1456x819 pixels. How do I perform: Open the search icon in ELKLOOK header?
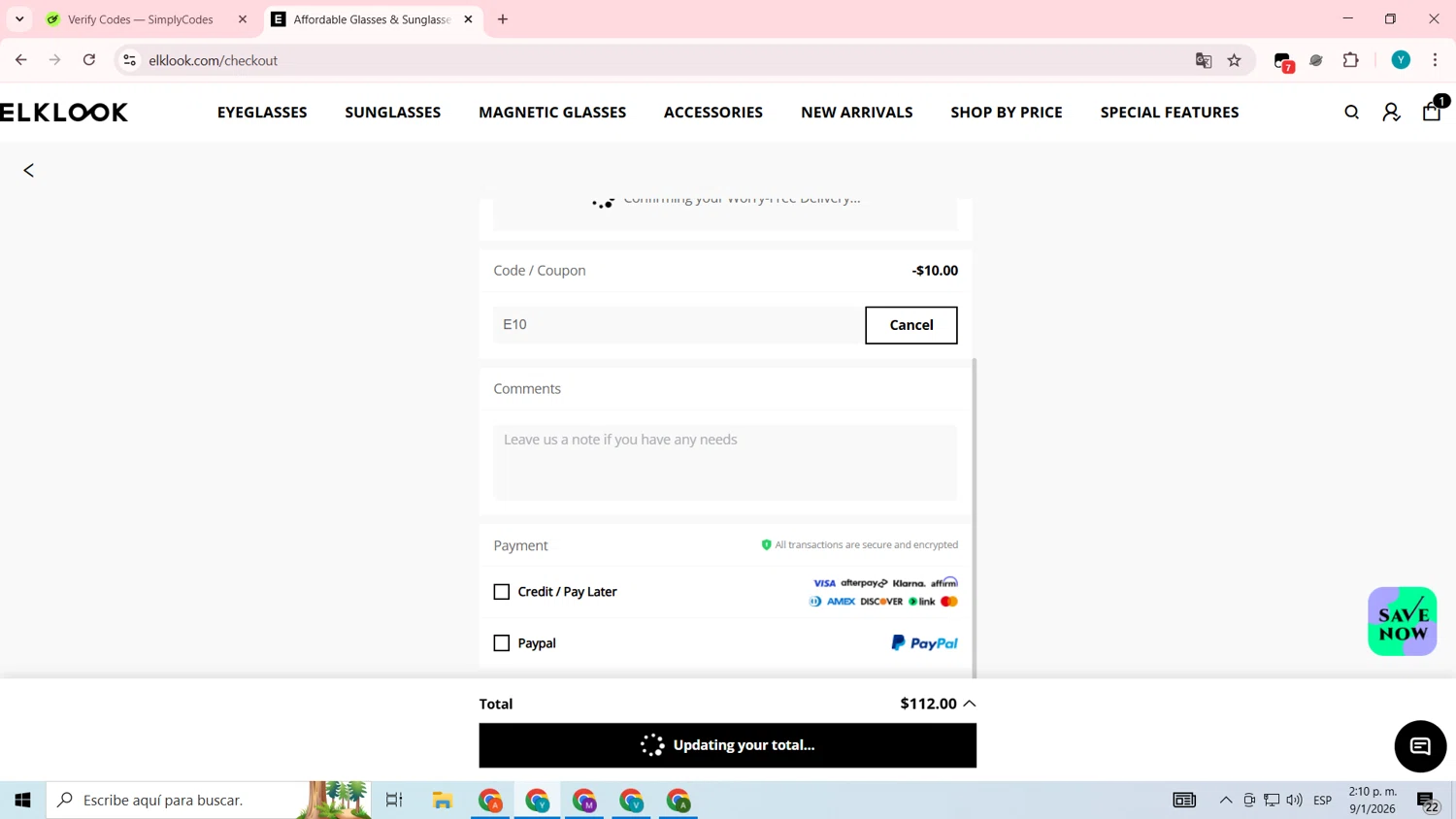point(1351,113)
